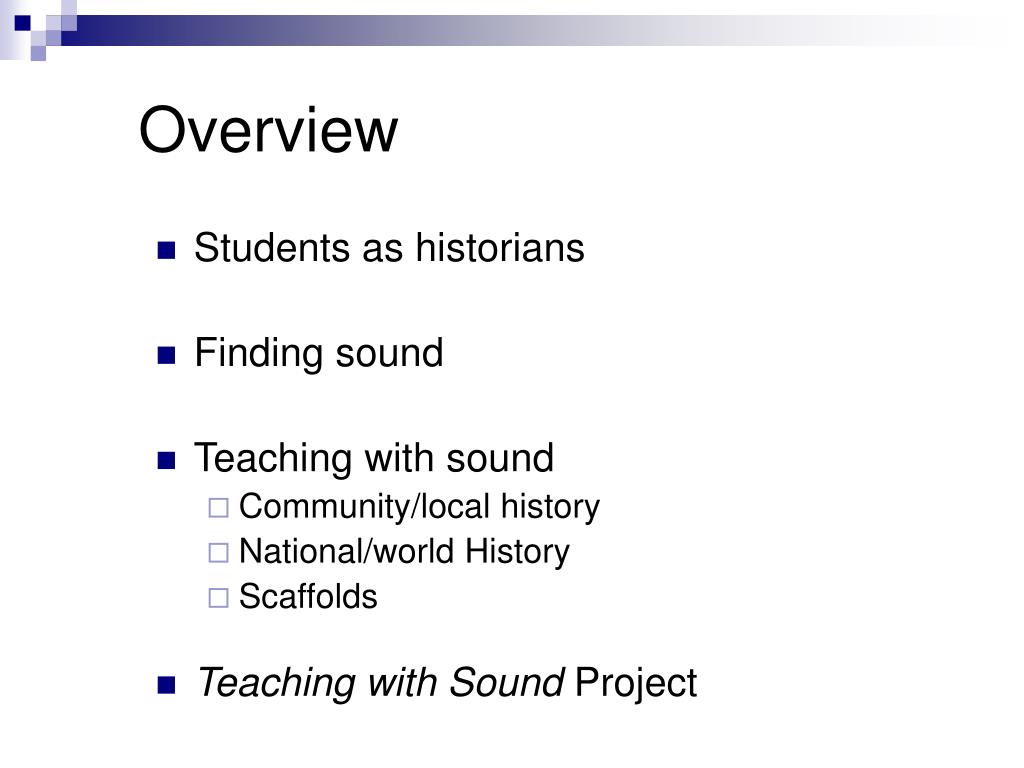Click the italic Teaching with Sound phrase

[x=381, y=683]
